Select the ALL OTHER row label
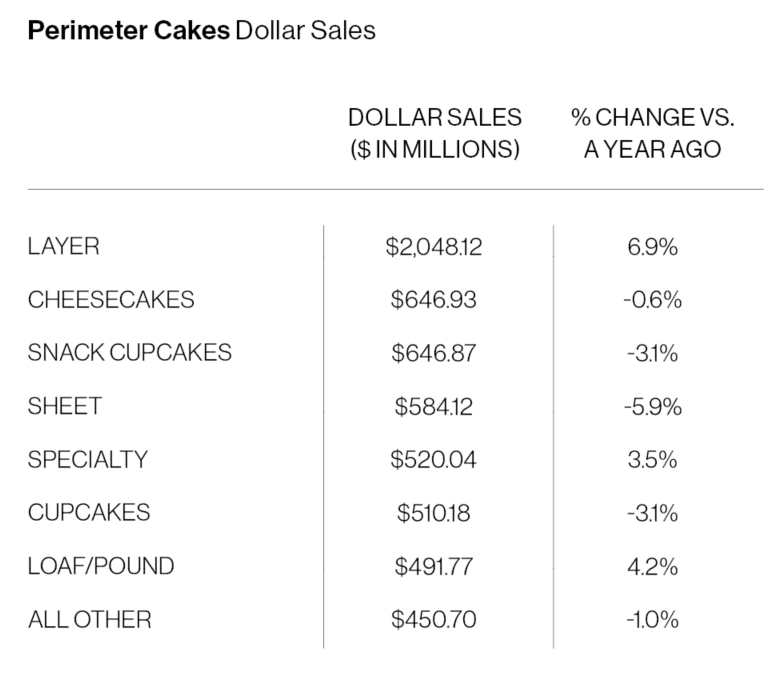This screenshot has height=676, width=776. (x=90, y=619)
